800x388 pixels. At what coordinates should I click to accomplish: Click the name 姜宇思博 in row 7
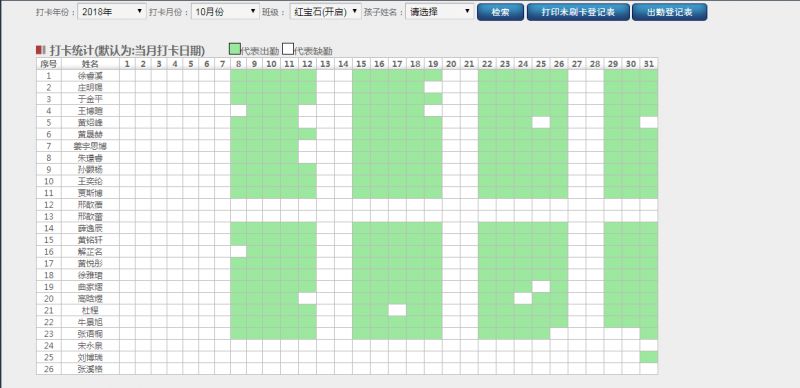click(x=90, y=146)
